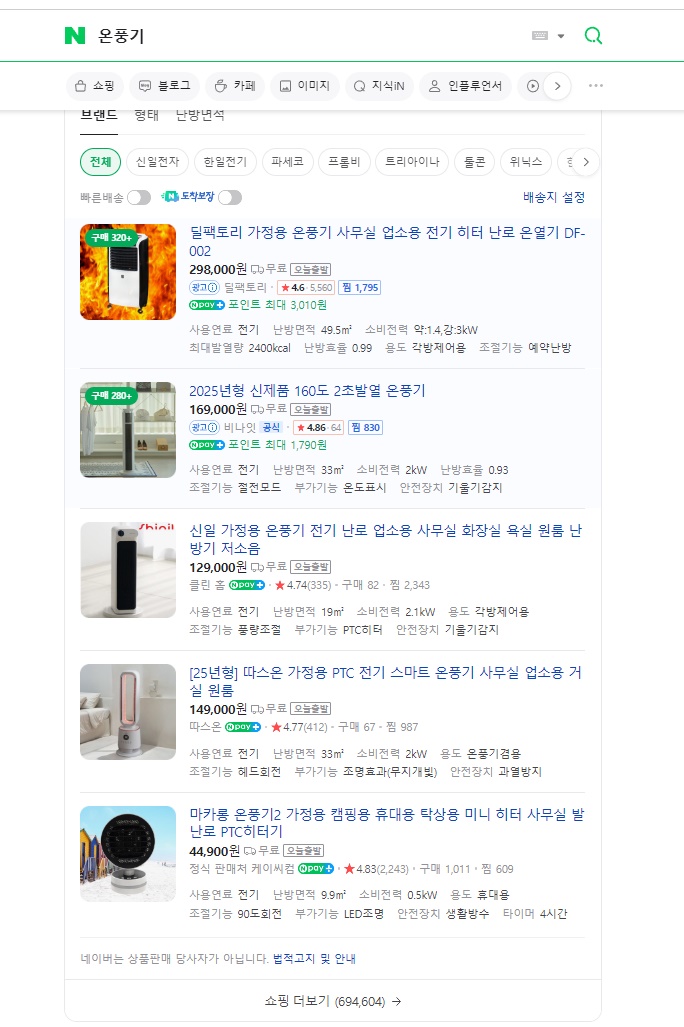This screenshot has height=1027, width=684.
Task: Open 배송지 설정 link
Action: coord(554,197)
